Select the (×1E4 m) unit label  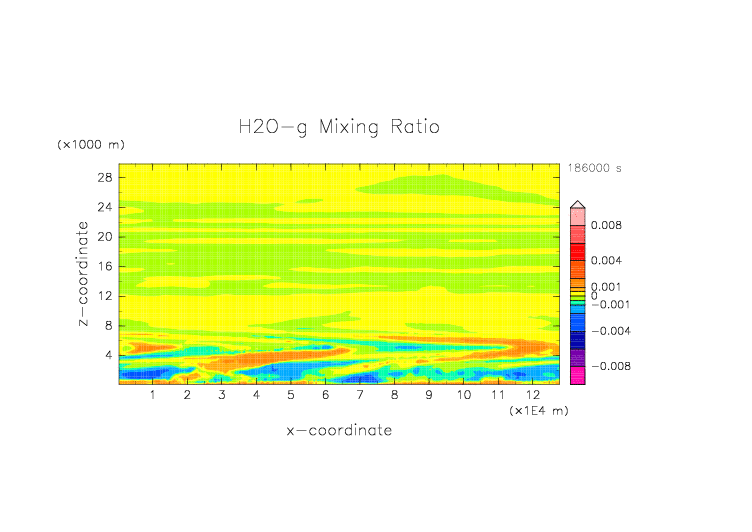[x=538, y=410]
